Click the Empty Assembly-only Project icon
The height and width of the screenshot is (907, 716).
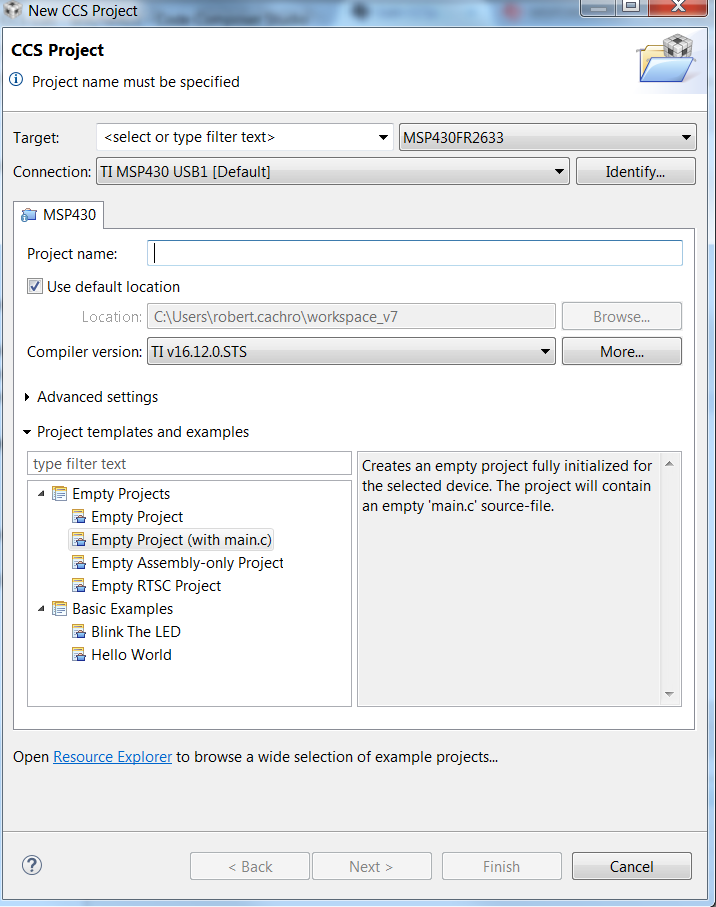(x=79, y=563)
